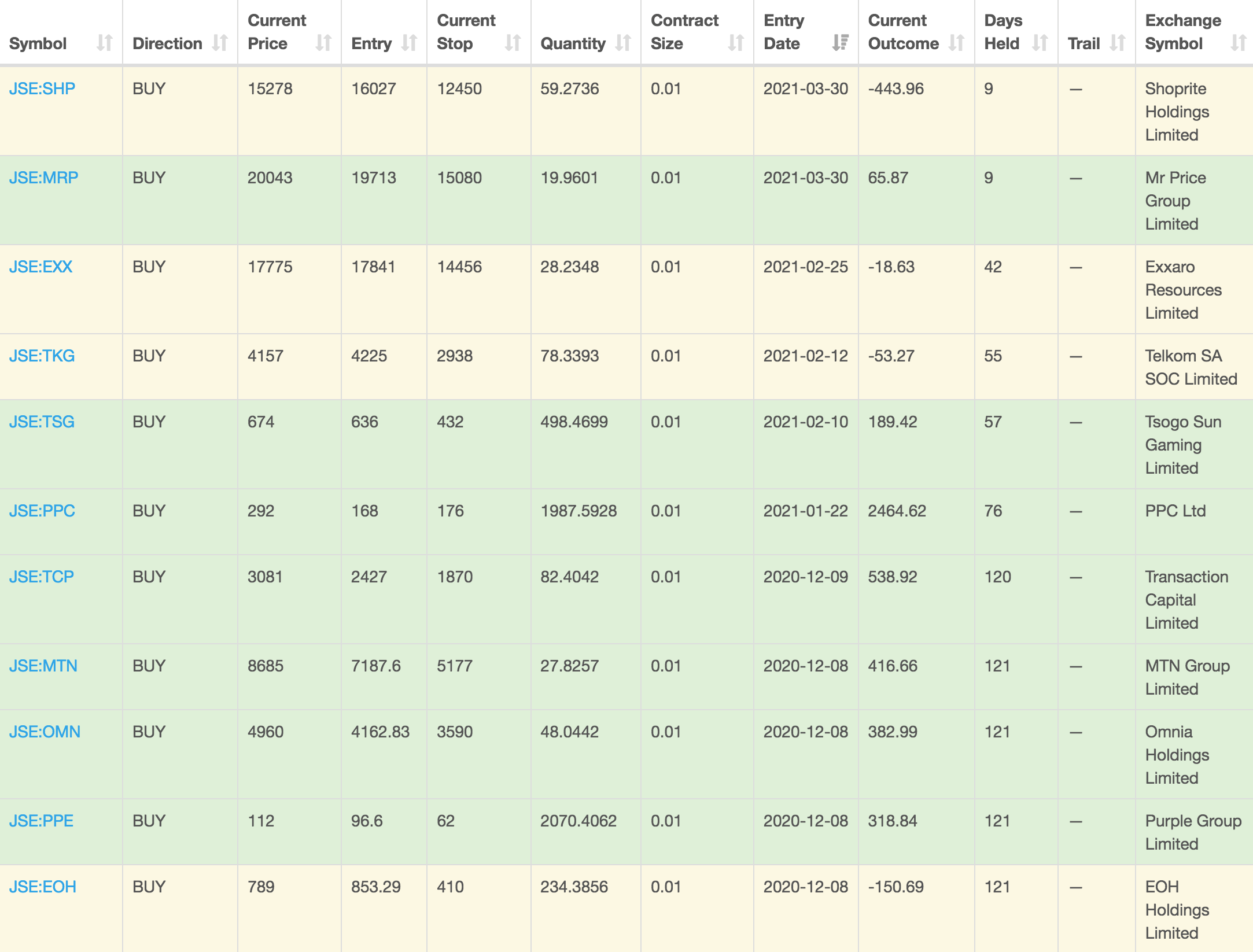Select Transaction Capital Limited cell
The height and width of the screenshot is (952, 1253).
coord(1194,599)
